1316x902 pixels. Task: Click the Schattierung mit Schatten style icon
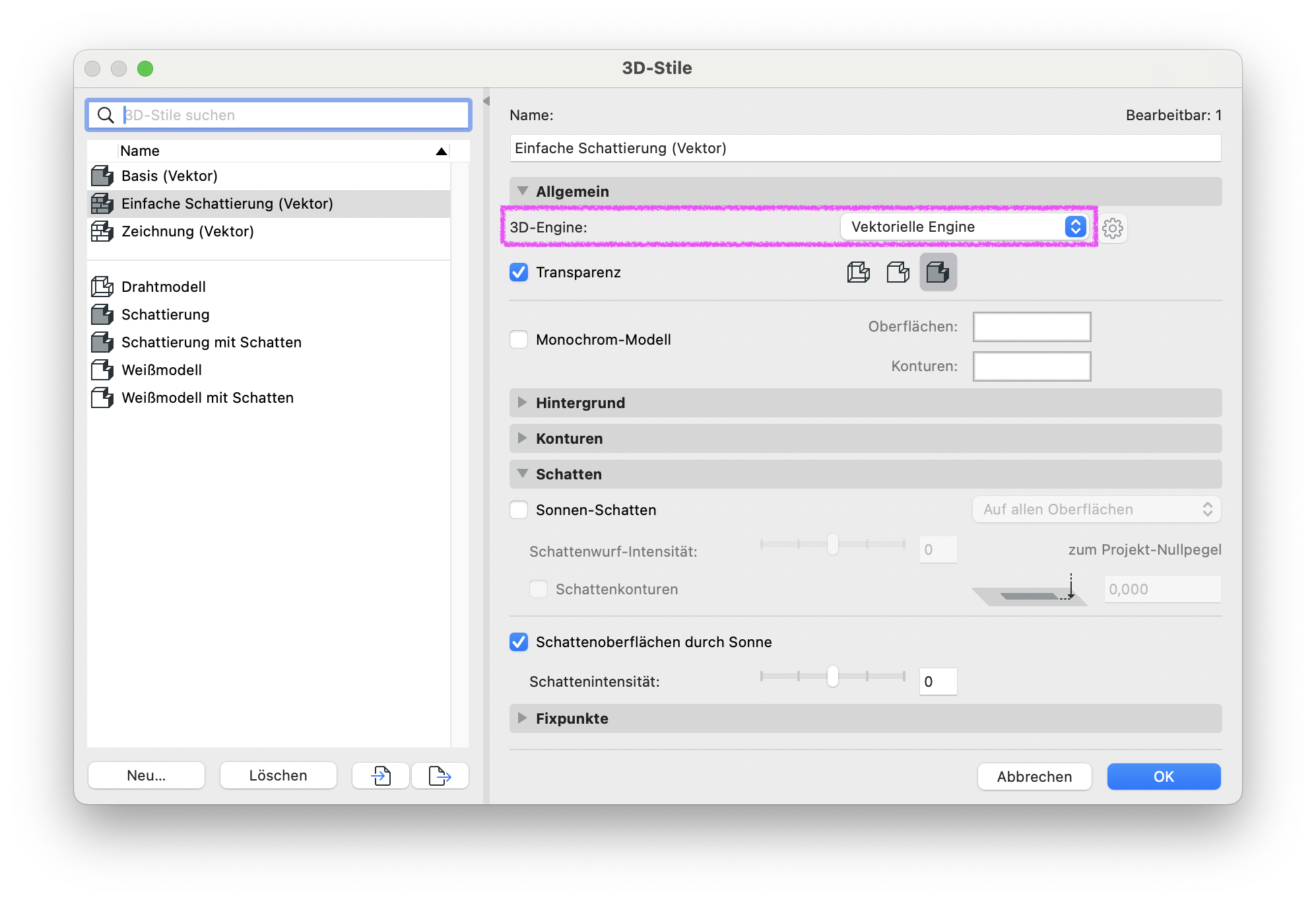(102, 342)
